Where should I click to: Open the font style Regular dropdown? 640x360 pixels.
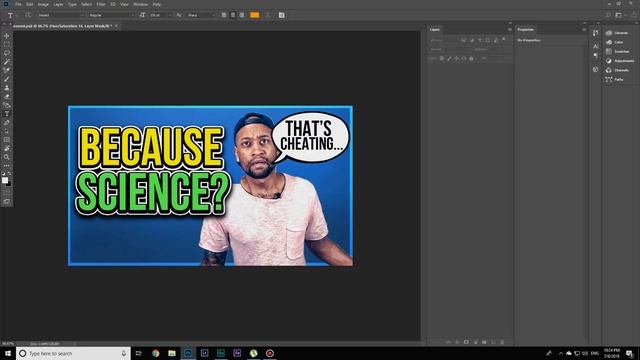[x=111, y=15]
